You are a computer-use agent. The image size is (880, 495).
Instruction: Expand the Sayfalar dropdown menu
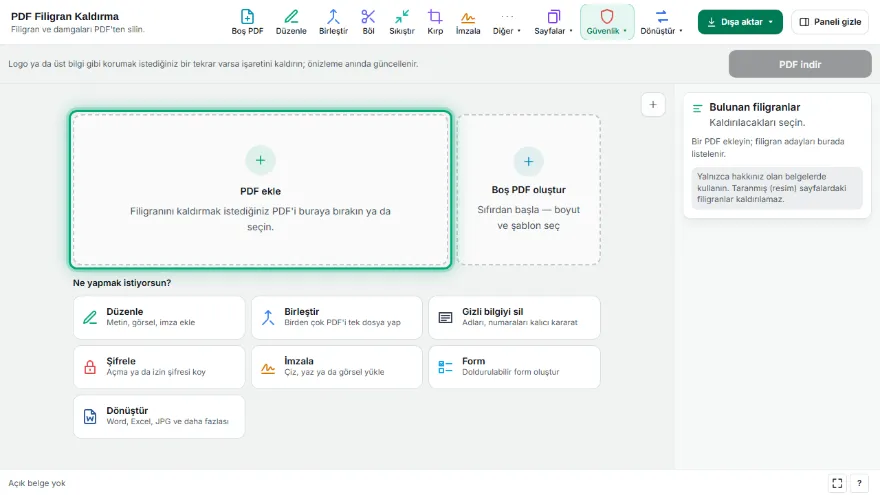coord(553,22)
